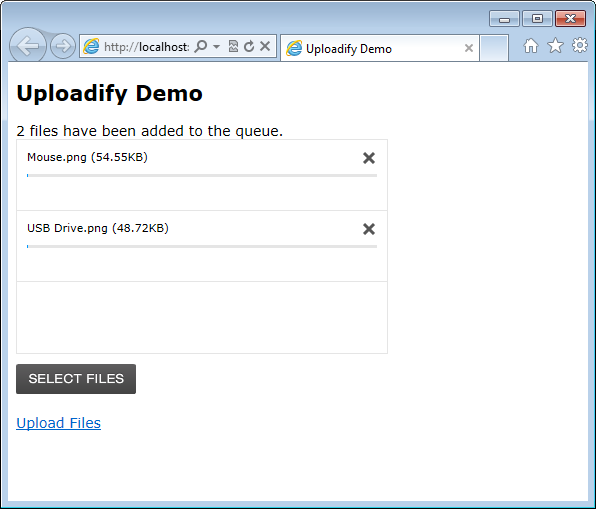Click the USB Drive.png progress bar
The height and width of the screenshot is (509, 596).
(x=202, y=247)
